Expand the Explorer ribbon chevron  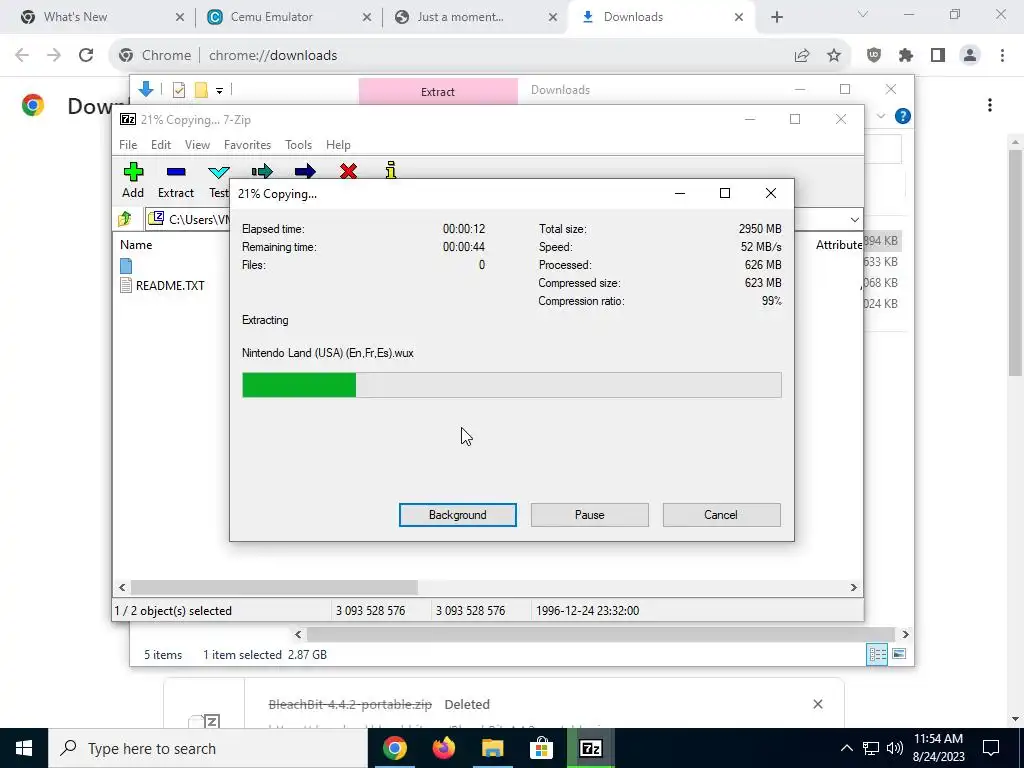(x=881, y=116)
